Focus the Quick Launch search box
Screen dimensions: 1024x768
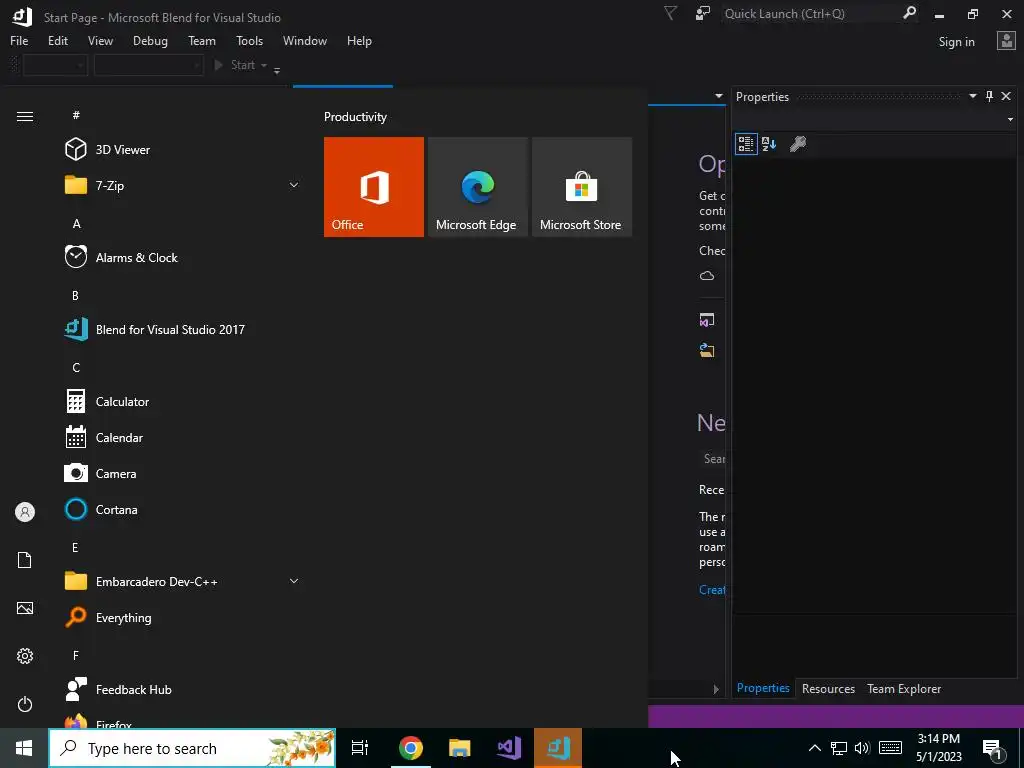click(811, 14)
